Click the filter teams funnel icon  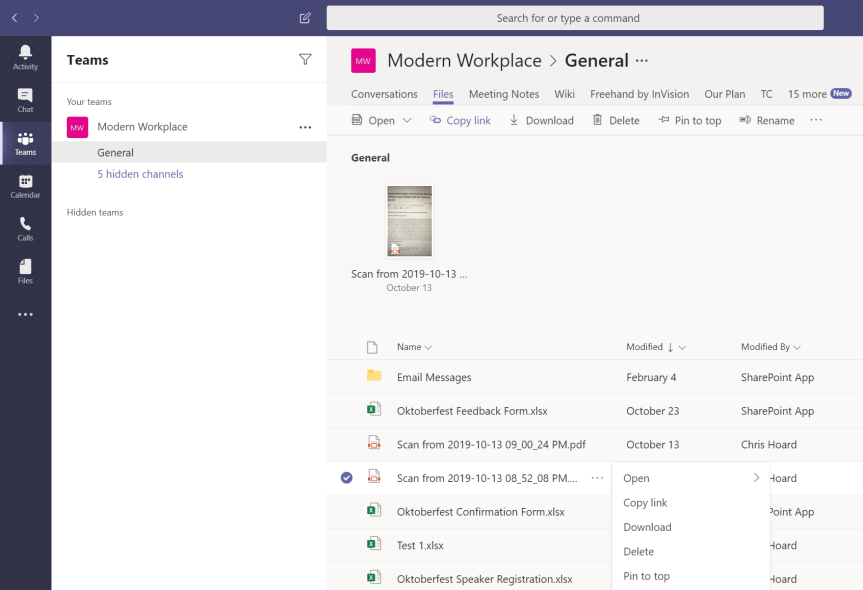(x=305, y=60)
